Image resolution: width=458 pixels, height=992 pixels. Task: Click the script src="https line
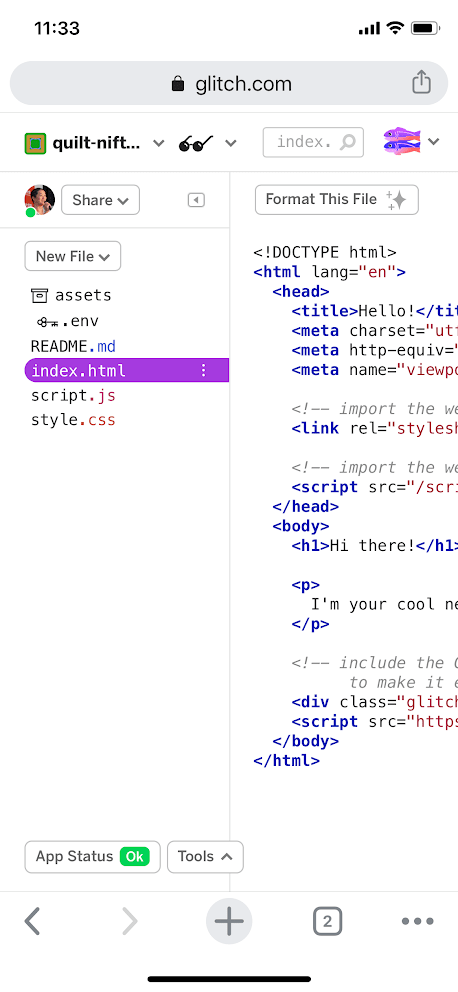coord(374,721)
